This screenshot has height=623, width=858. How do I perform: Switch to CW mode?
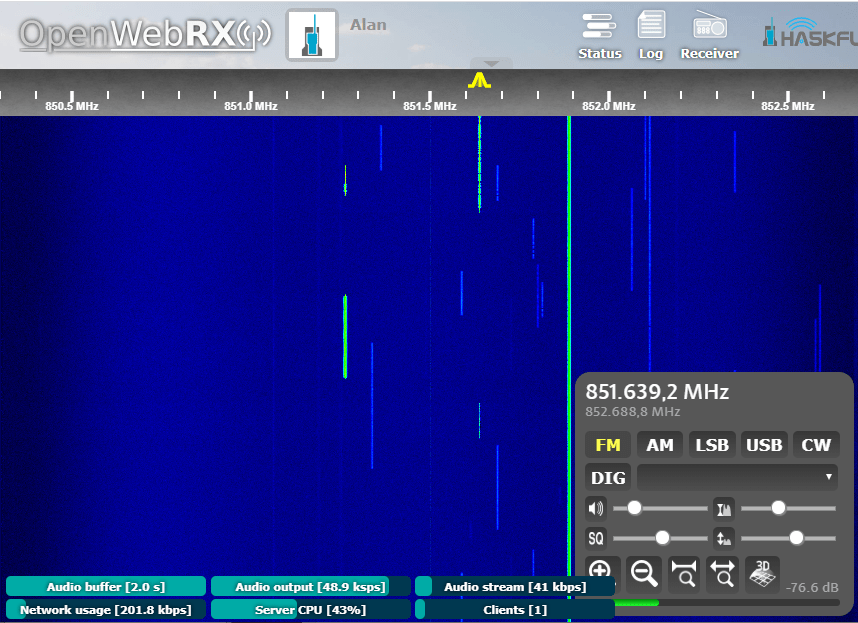tap(816, 444)
